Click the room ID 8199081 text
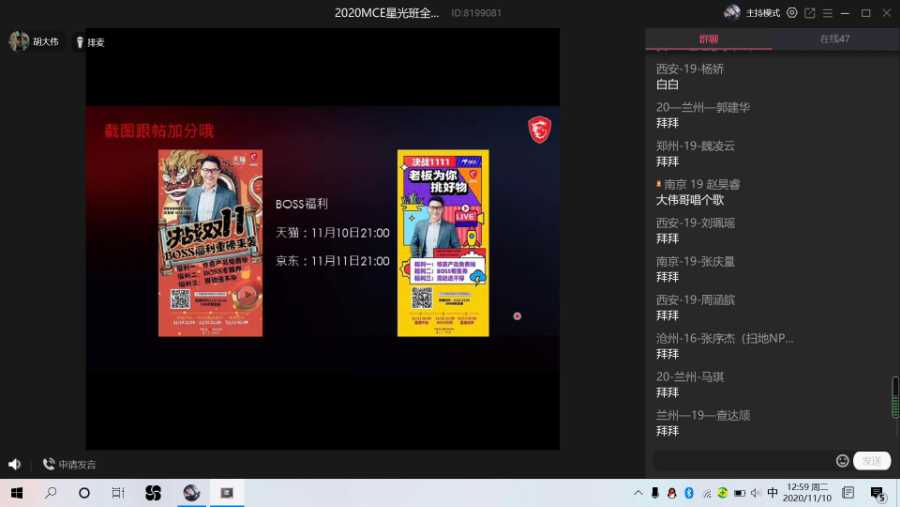Screen dimensions: 900x507 (476, 13)
